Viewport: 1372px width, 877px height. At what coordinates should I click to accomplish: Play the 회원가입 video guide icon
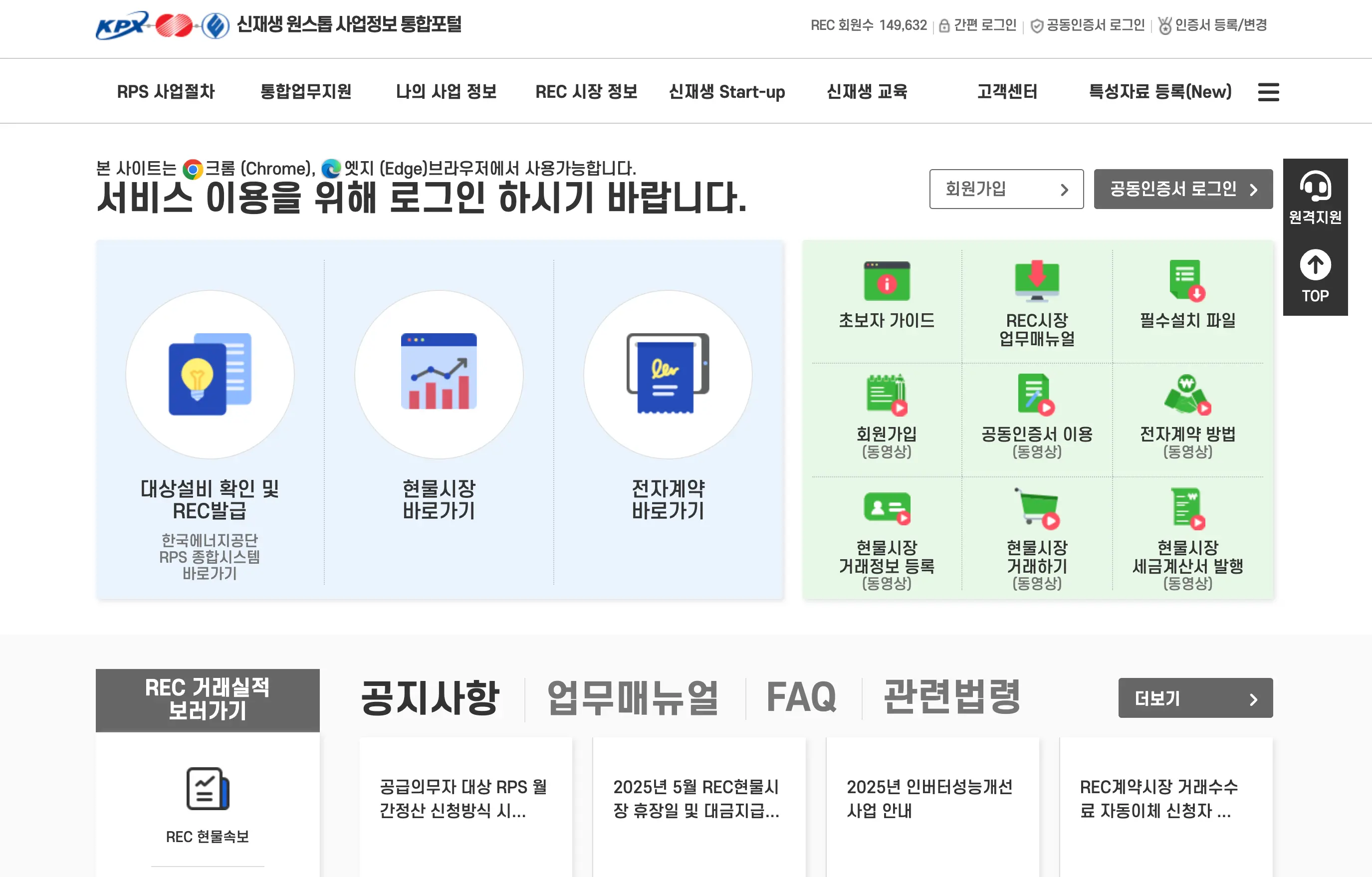click(886, 394)
